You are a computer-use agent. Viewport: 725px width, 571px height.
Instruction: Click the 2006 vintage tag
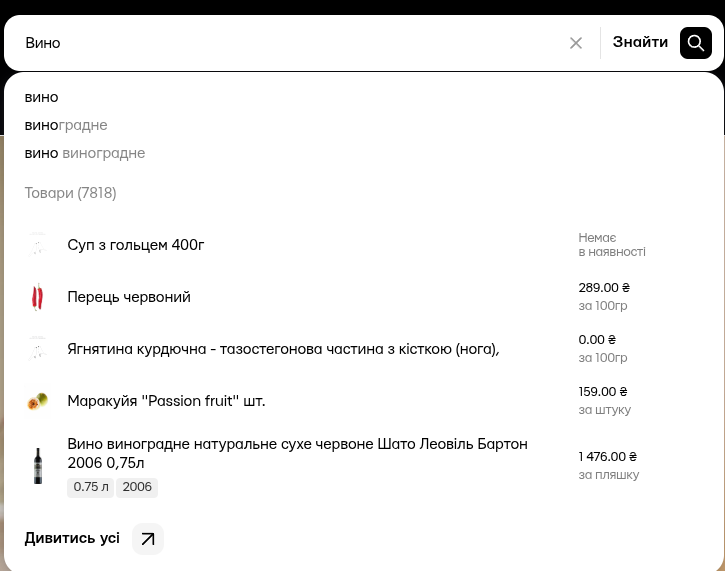tap(137, 487)
